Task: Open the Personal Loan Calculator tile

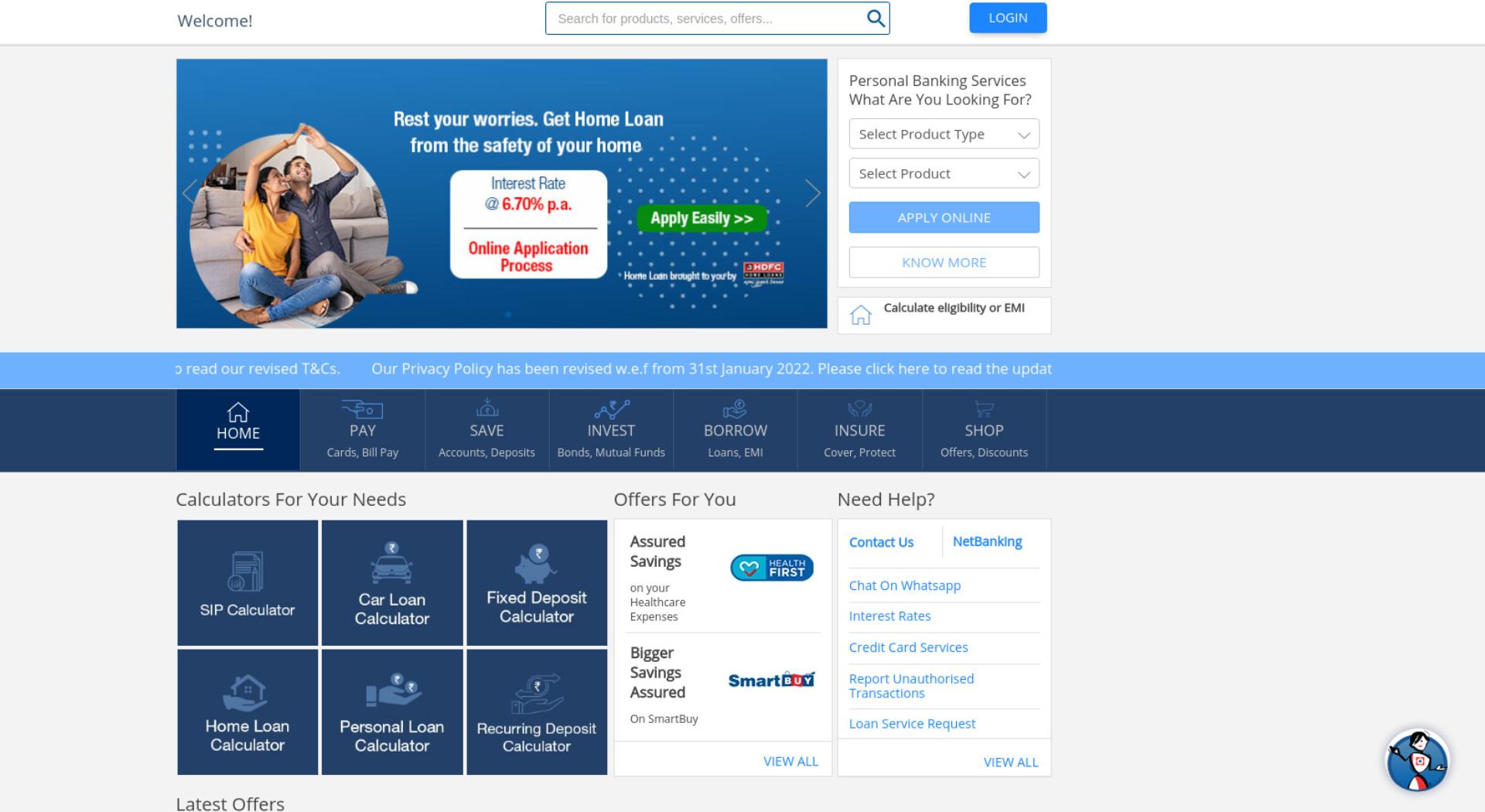Action: pos(392,712)
